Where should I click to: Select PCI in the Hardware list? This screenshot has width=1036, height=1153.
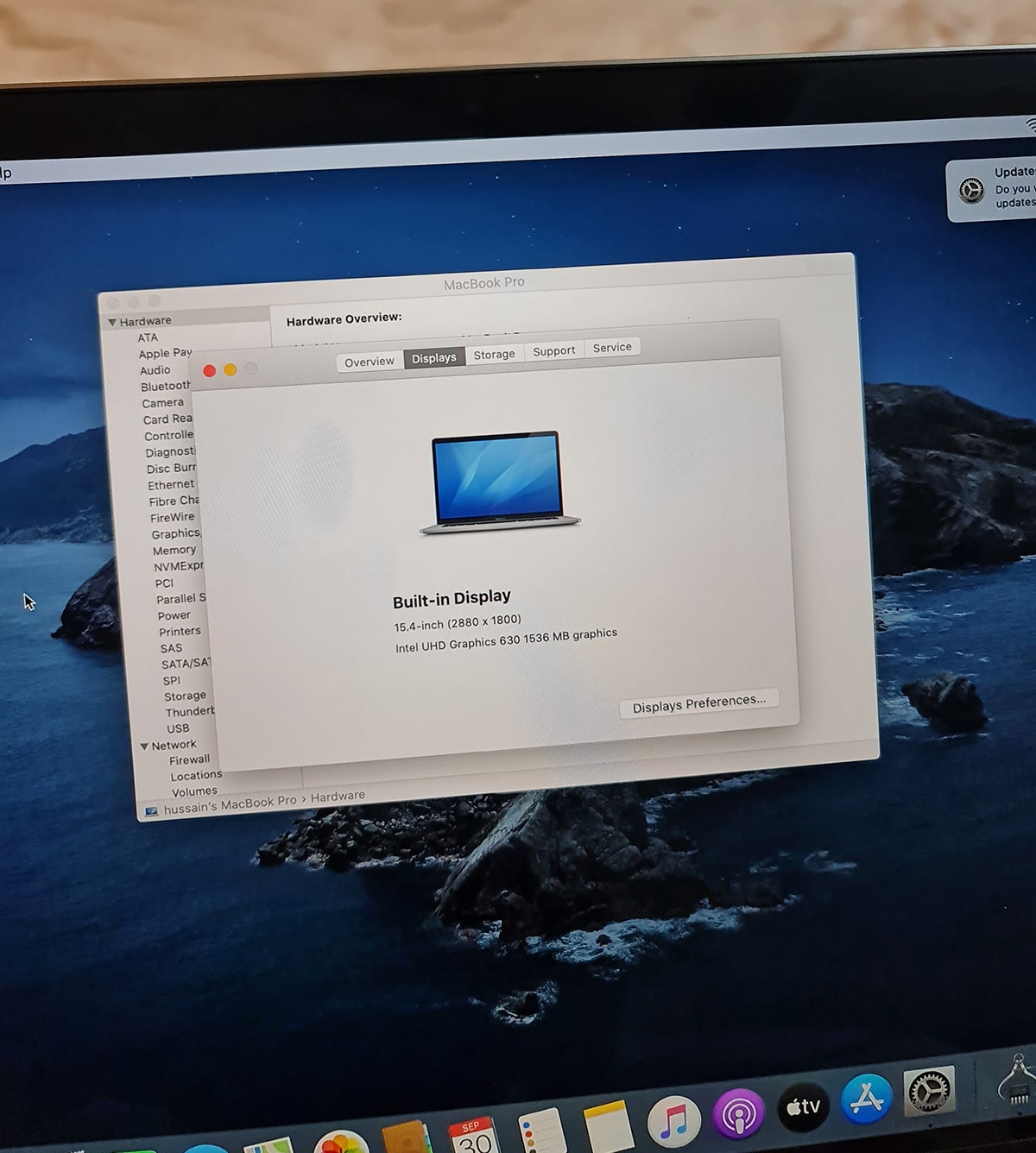point(164,583)
